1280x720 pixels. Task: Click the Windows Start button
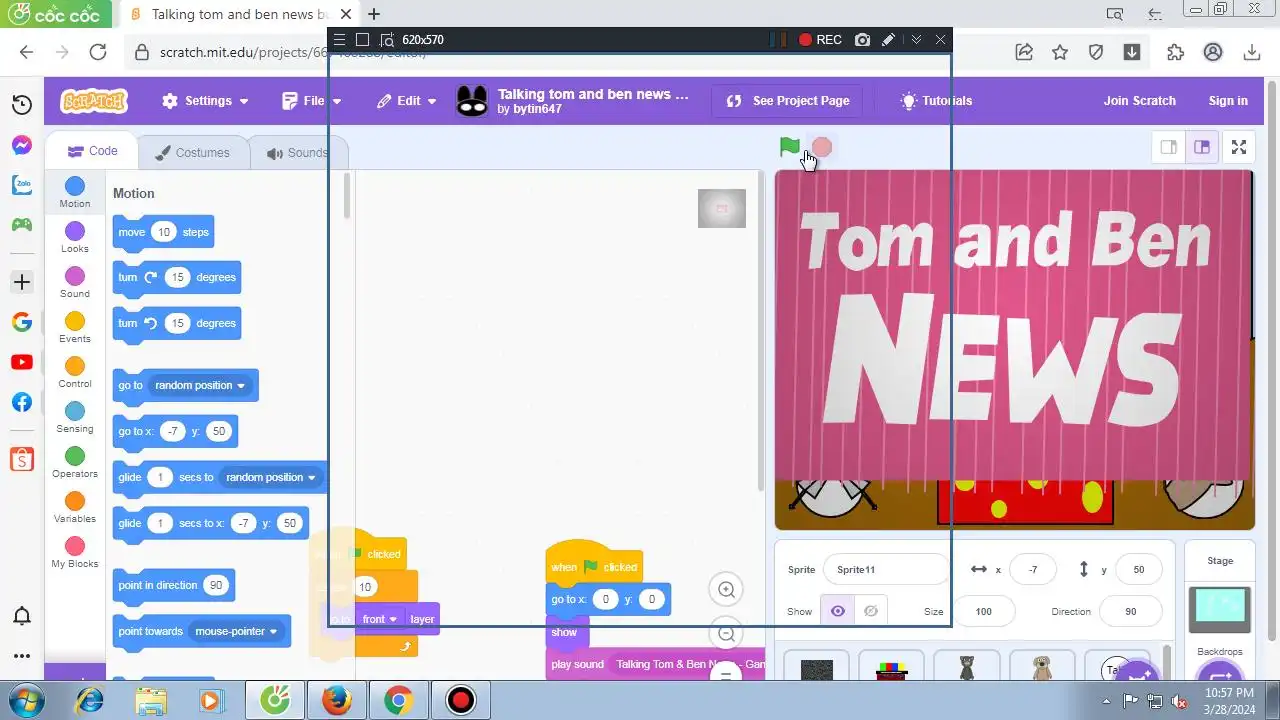(26, 699)
